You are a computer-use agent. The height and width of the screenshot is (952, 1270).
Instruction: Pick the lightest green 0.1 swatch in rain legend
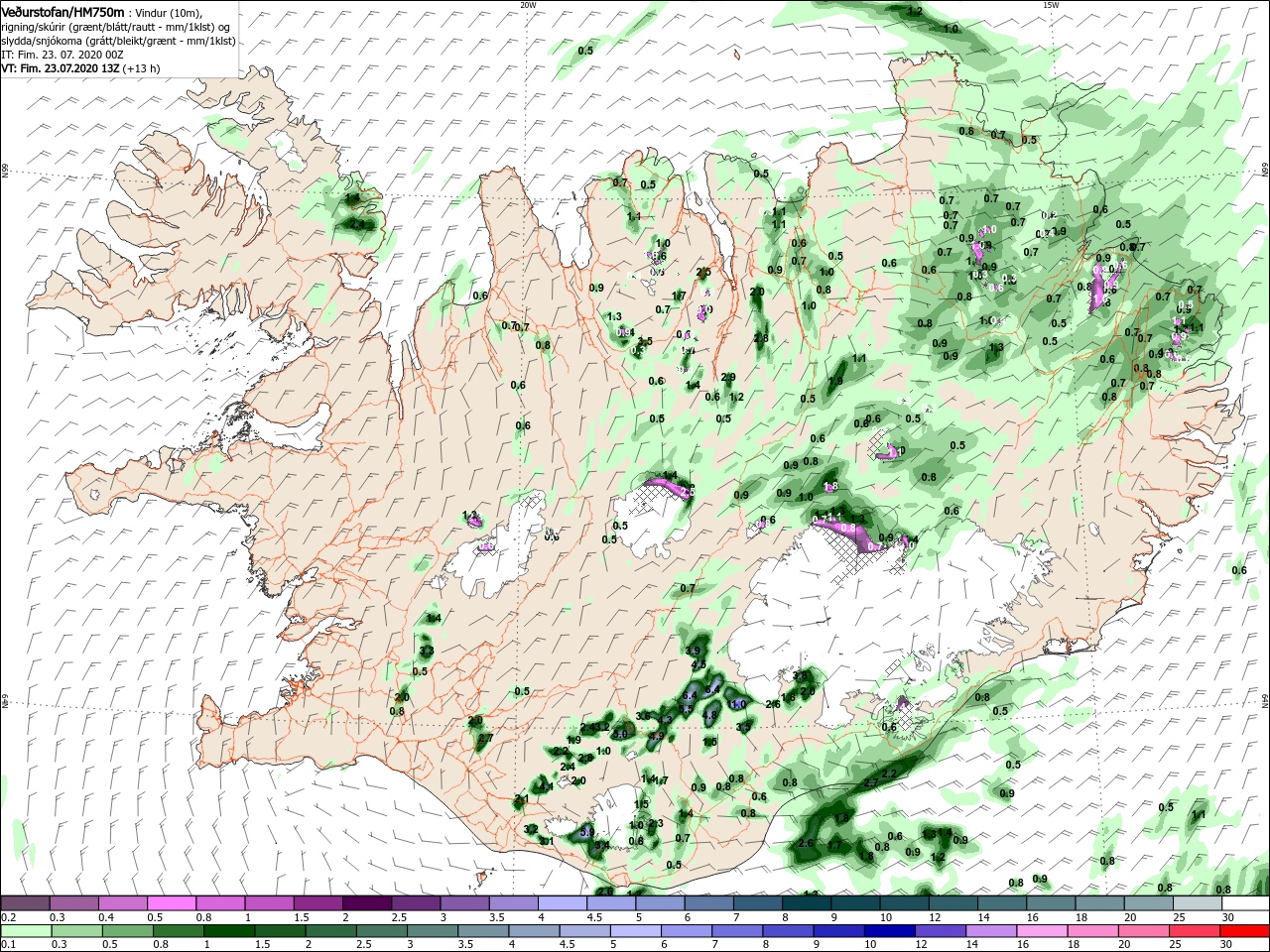tap(26, 931)
